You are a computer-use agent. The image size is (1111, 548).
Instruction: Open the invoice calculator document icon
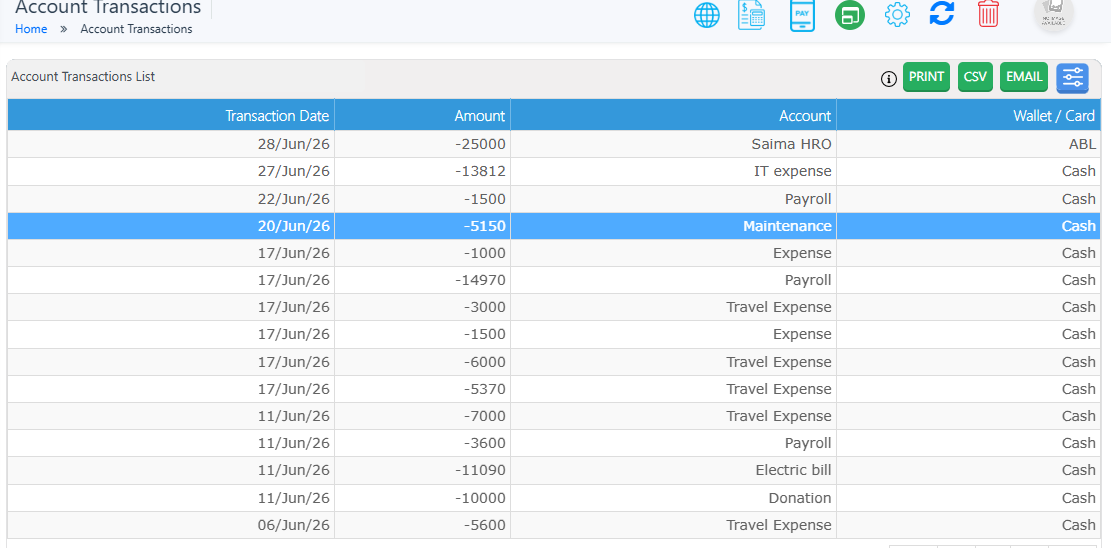pos(752,15)
